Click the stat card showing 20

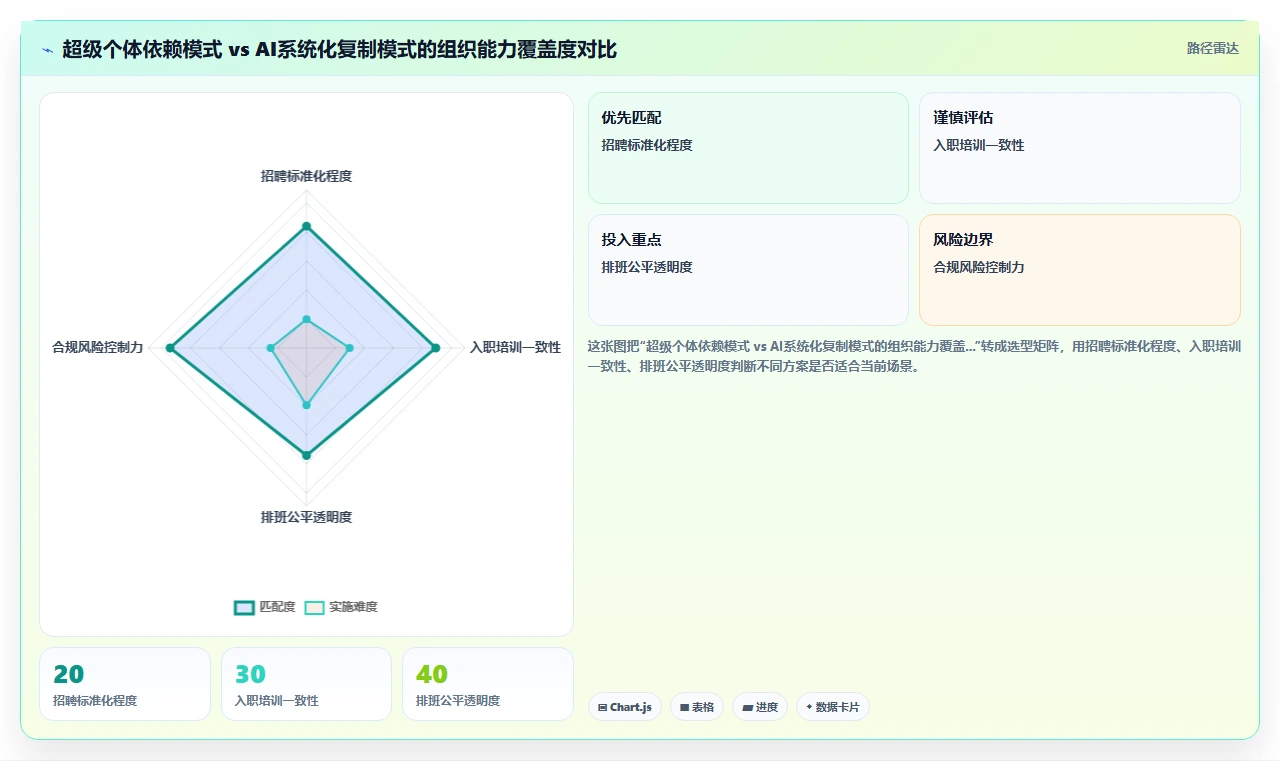[x=125, y=684]
